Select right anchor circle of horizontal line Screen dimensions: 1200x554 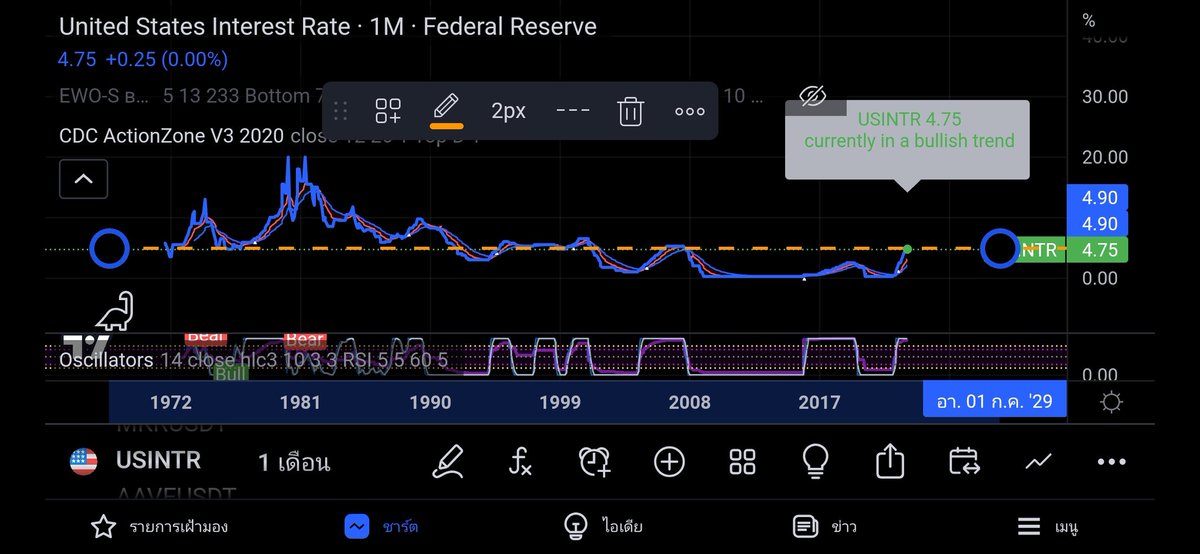(x=999, y=248)
